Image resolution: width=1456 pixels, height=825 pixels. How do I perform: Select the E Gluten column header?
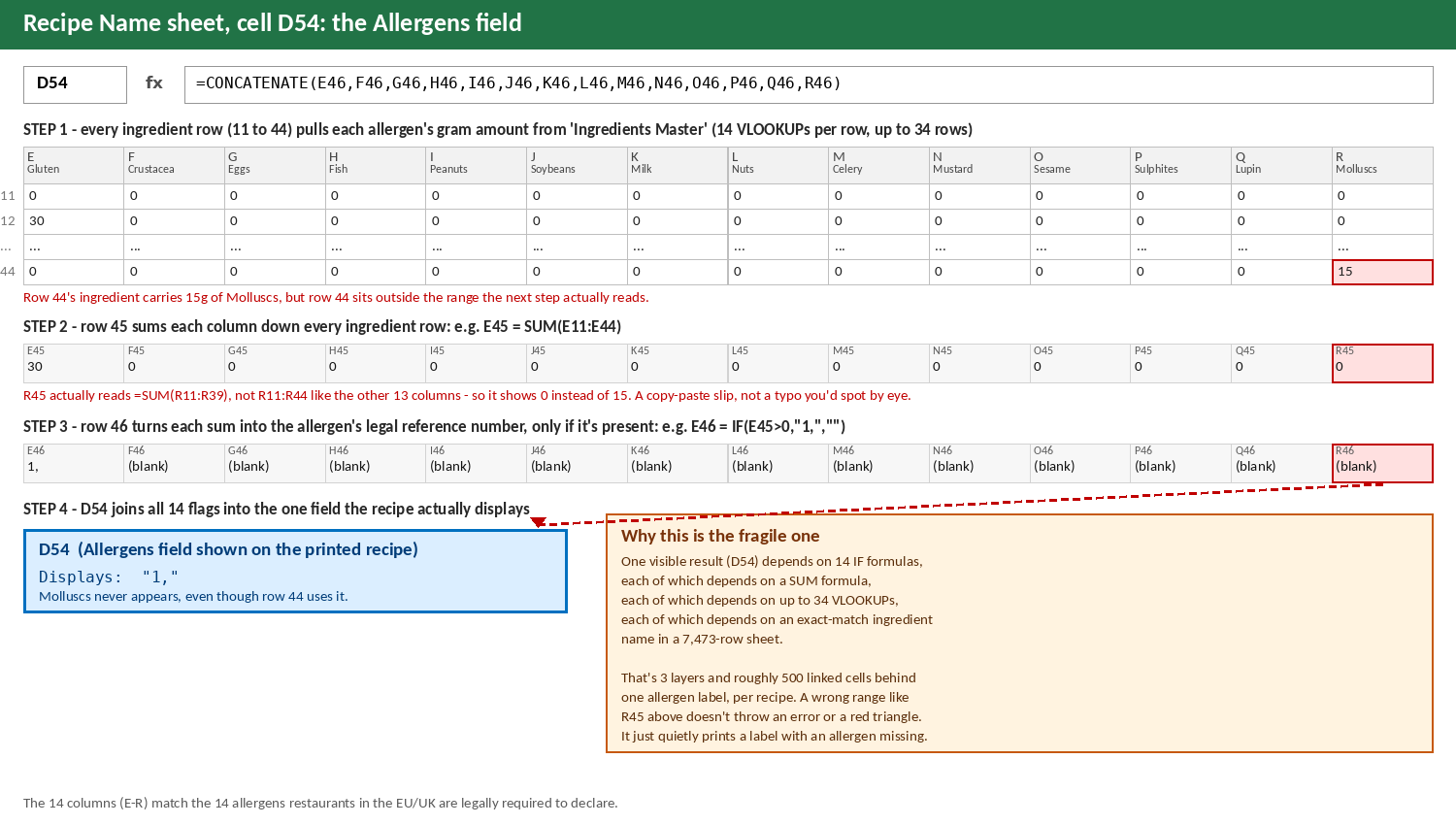coord(74,165)
